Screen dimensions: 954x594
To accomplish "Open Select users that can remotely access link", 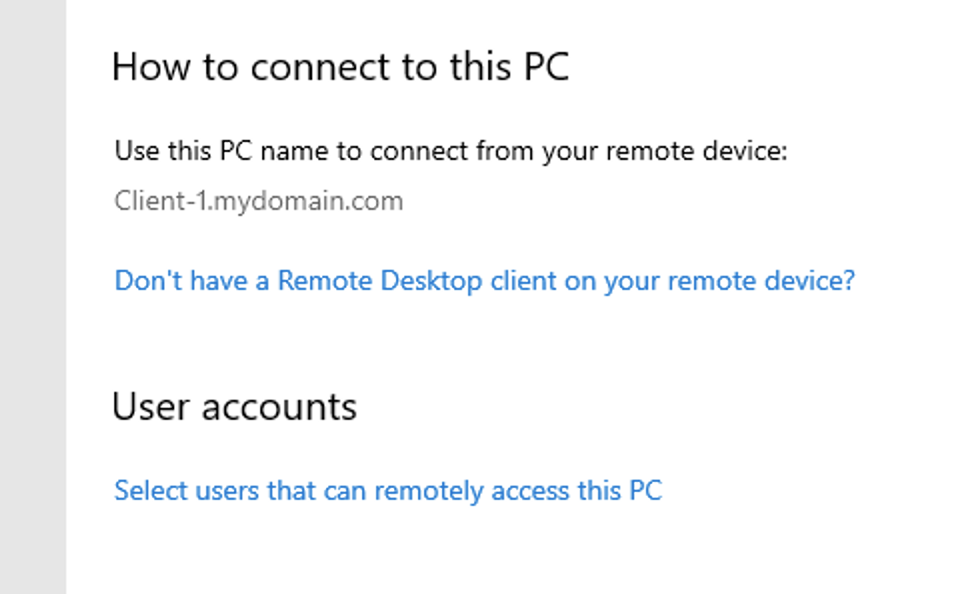I will point(388,491).
